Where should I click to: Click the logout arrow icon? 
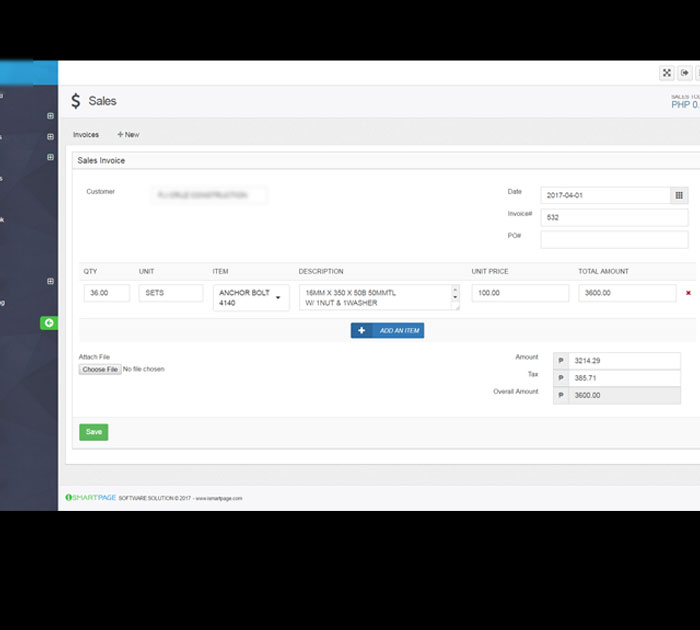[684, 73]
